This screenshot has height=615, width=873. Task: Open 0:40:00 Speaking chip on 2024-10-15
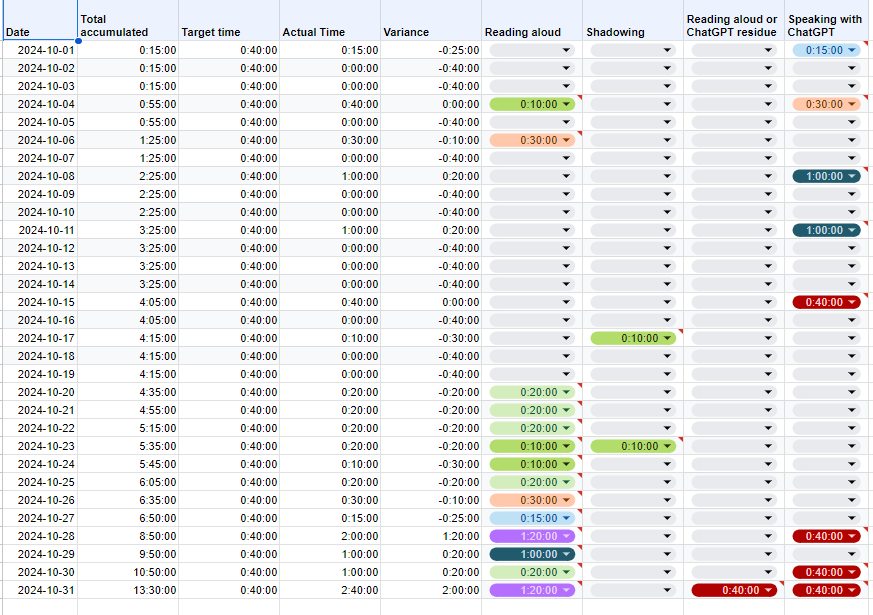click(826, 302)
